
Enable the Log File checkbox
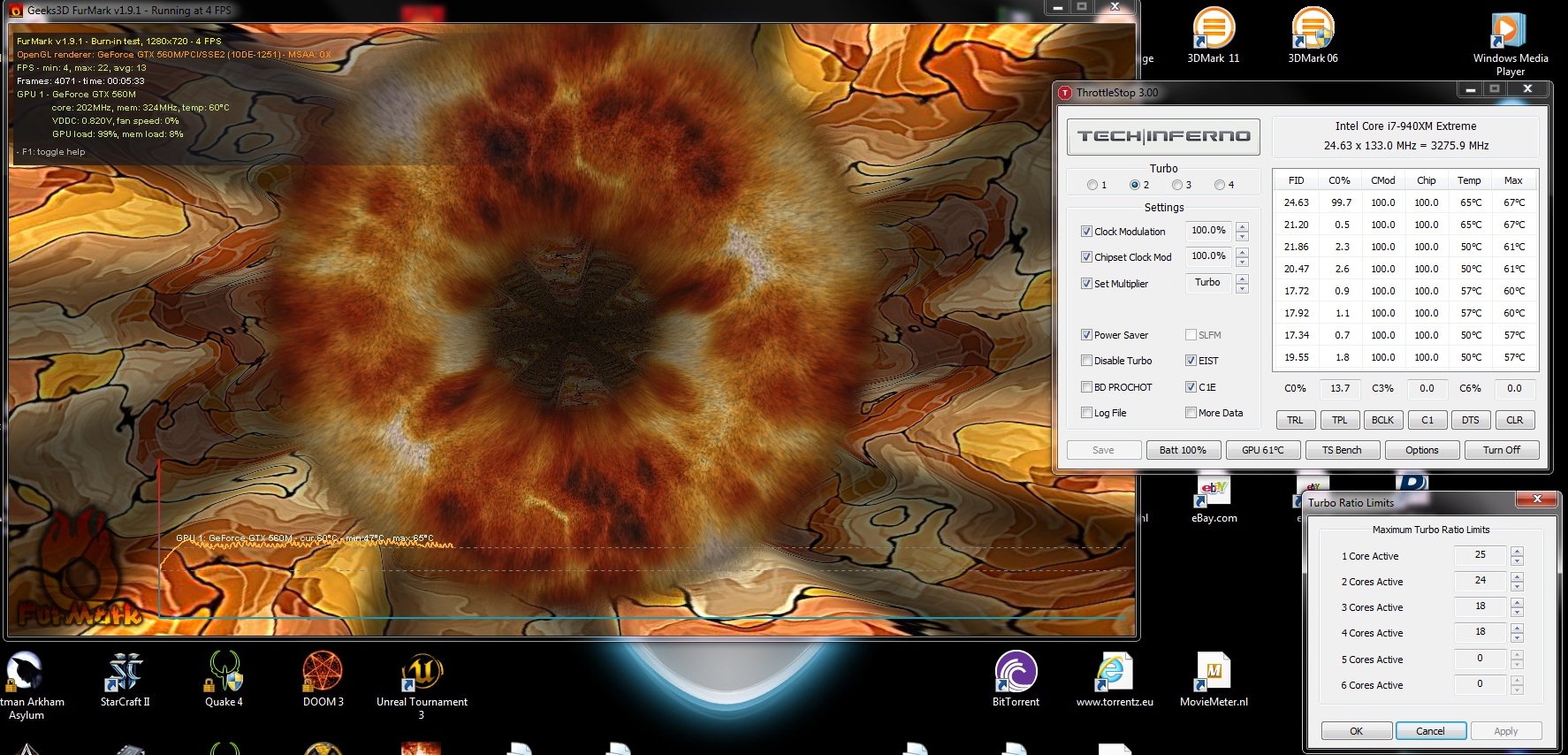1086,413
